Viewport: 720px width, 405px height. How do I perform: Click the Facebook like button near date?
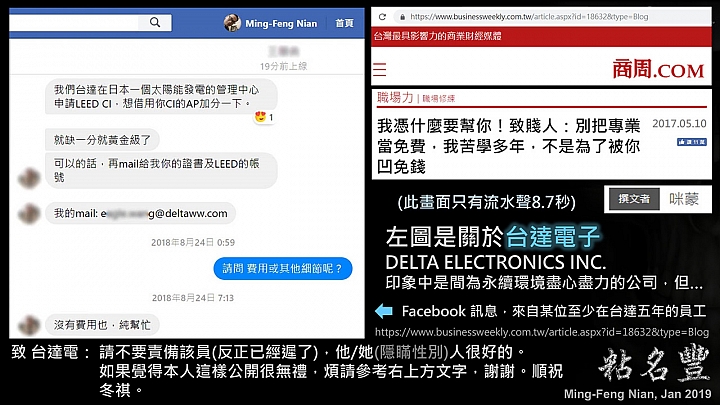692,142
